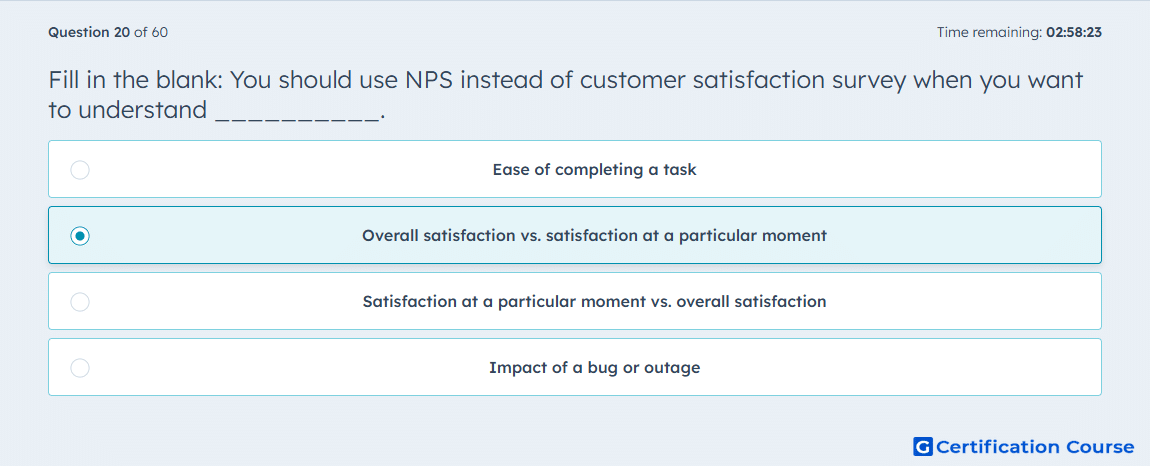Open the "Certification Course" watermark text
This screenshot has height=466, width=1150.
point(1035,446)
